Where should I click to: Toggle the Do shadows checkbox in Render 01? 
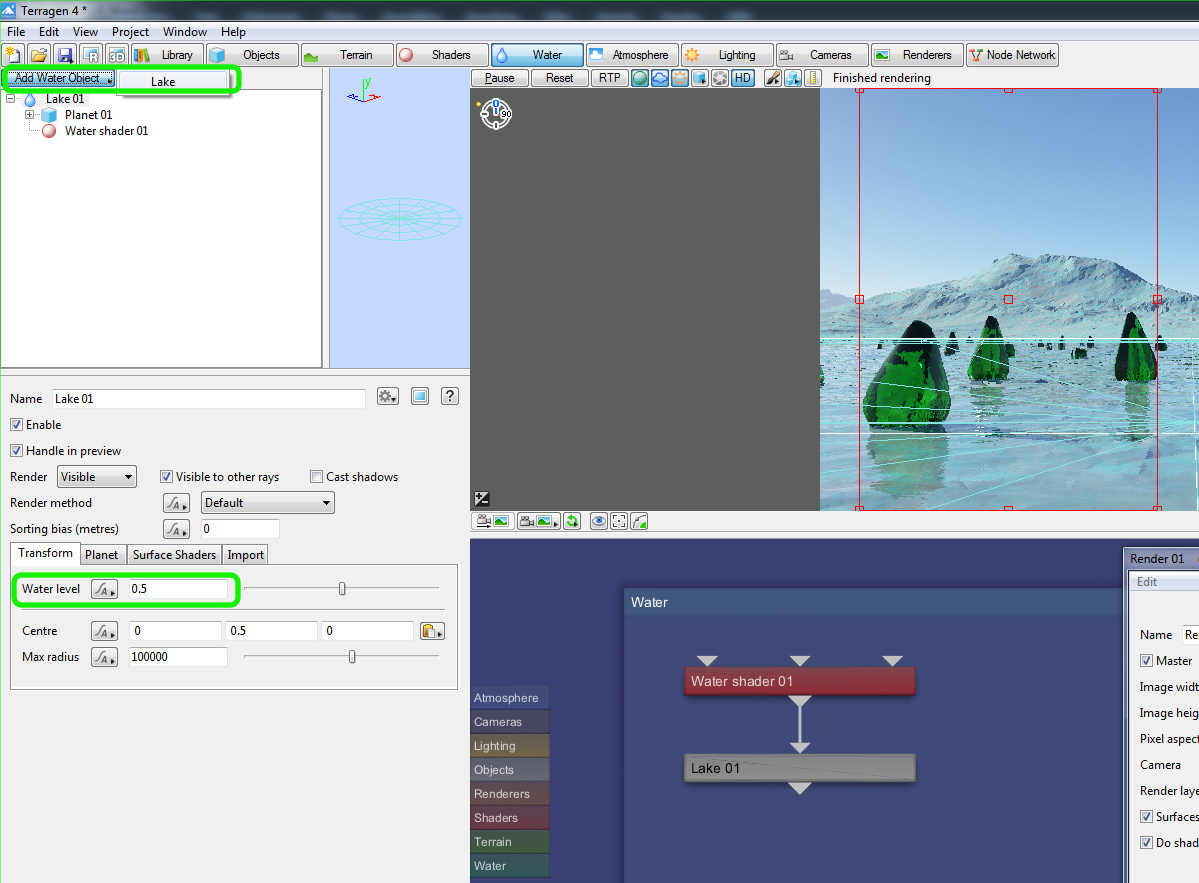(1146, 842)
